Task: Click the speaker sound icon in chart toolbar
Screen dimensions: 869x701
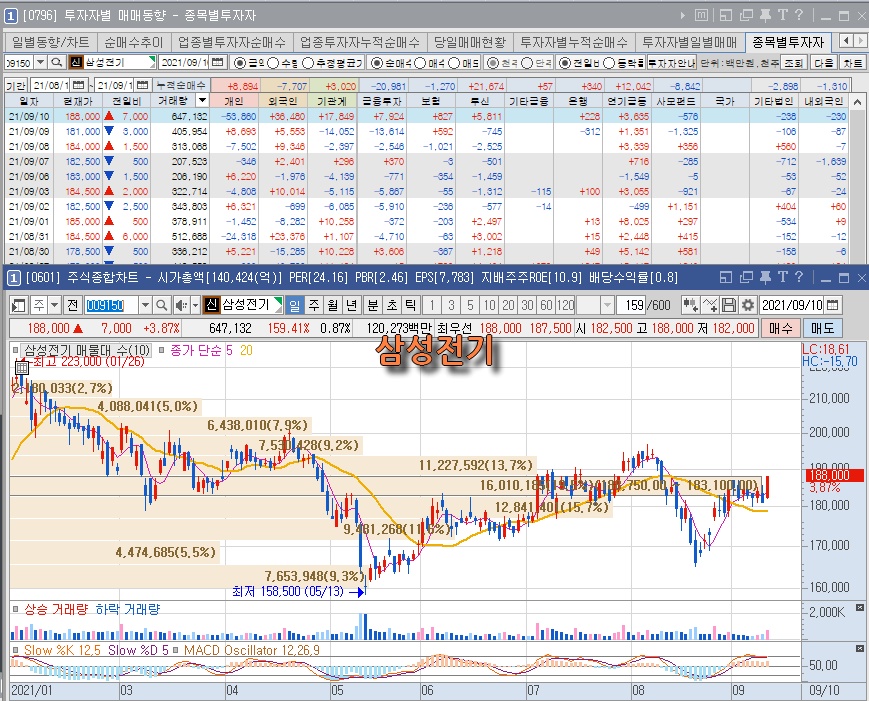Action: coord(182,305)
